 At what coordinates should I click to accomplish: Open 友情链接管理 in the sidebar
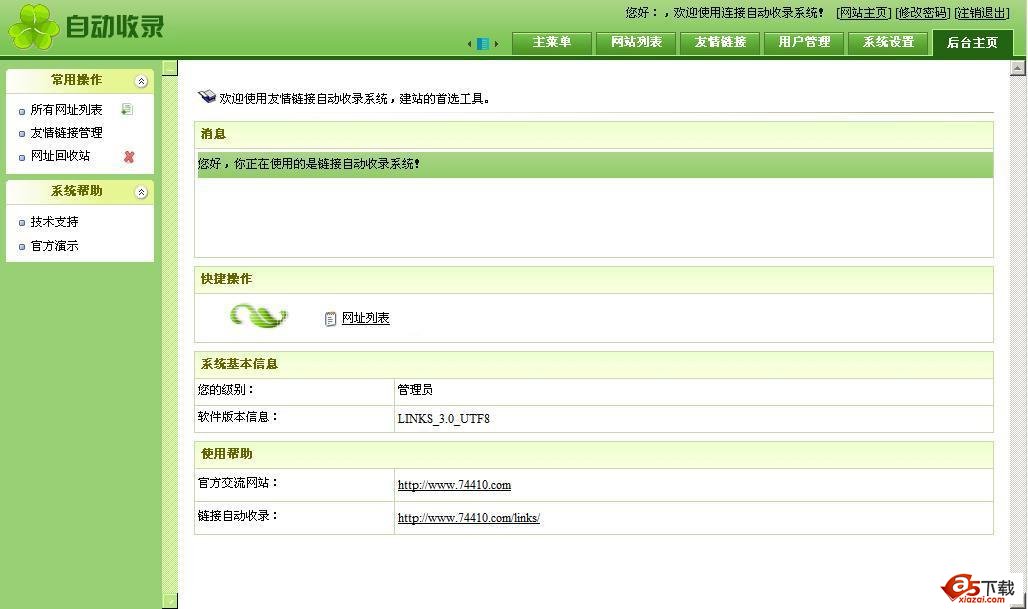tap(66, 133)
